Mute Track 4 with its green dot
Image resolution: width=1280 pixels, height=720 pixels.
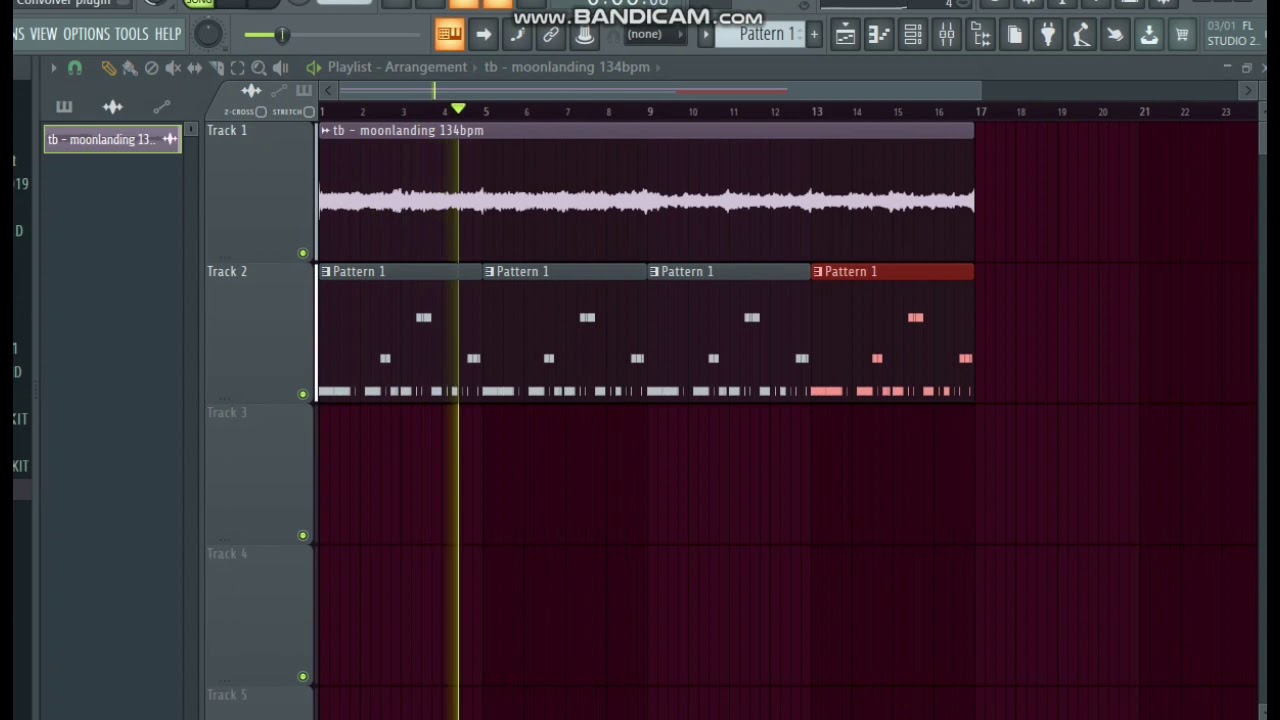coord(303,676)
